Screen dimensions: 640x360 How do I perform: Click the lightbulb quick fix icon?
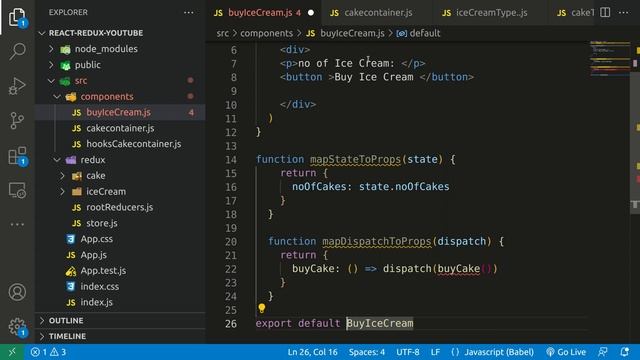262,308
